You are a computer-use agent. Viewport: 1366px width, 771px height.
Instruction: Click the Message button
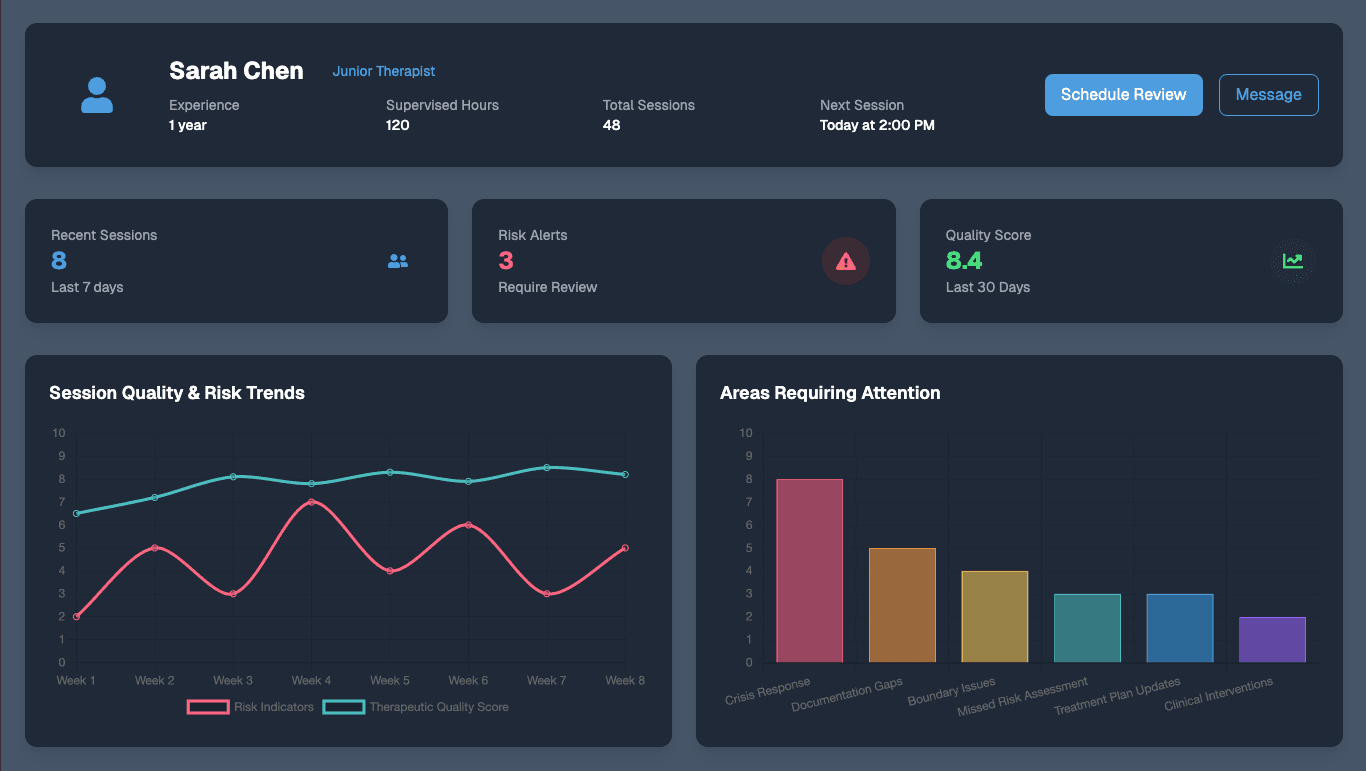[x=1269, y=95]
